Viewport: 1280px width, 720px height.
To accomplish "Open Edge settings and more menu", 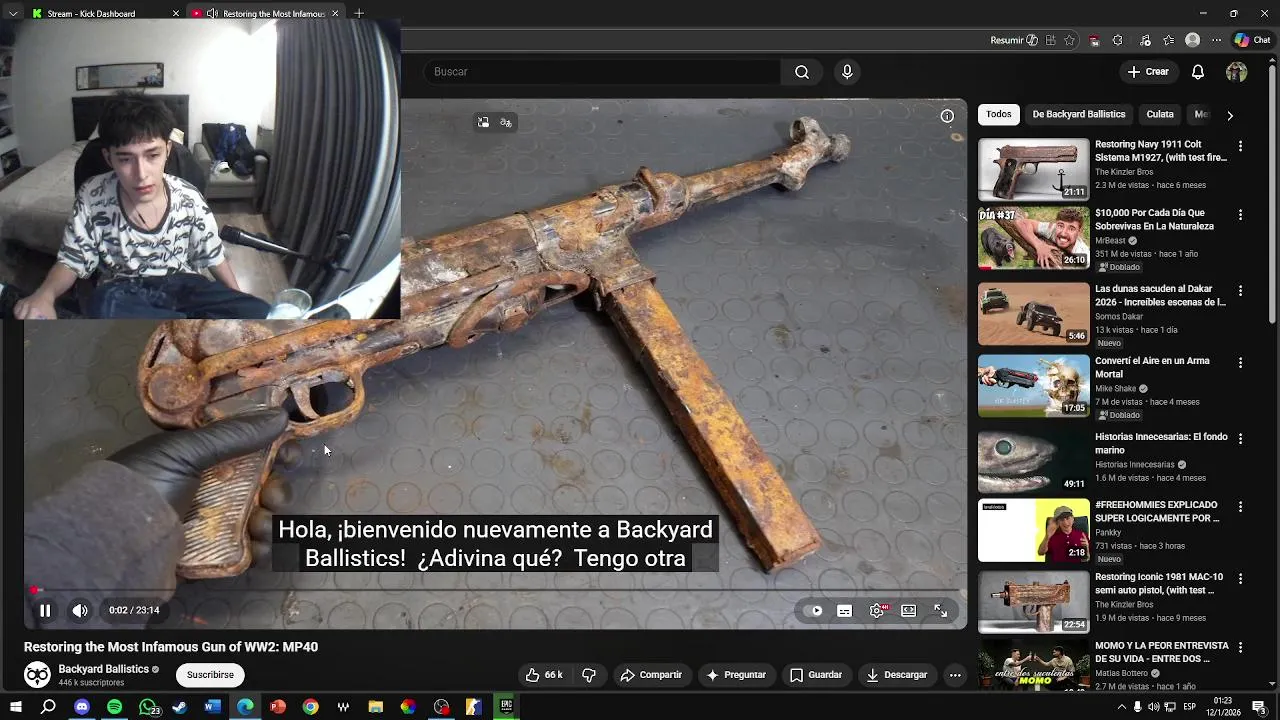I will (x=1216, y=41).
